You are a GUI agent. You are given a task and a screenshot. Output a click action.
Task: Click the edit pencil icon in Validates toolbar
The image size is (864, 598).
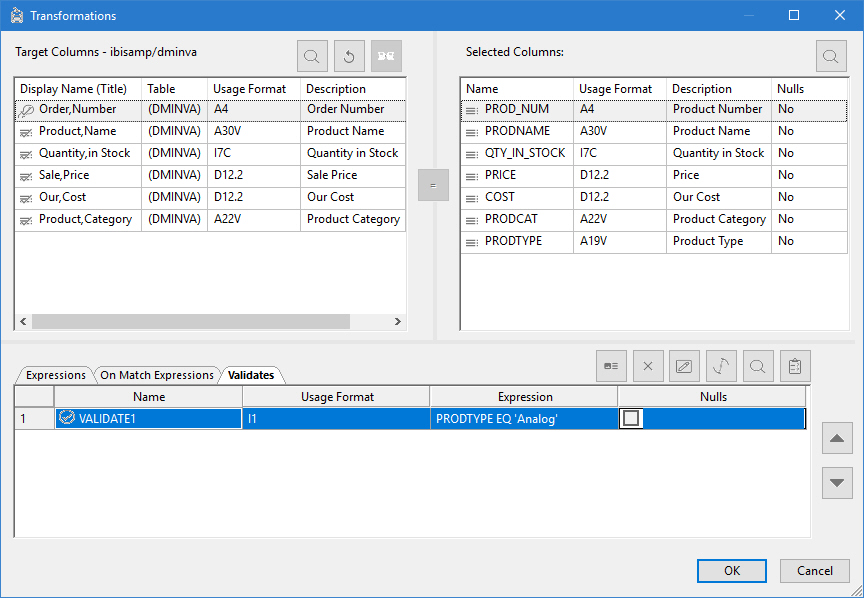pyautogui.click(x=684, y=366)
